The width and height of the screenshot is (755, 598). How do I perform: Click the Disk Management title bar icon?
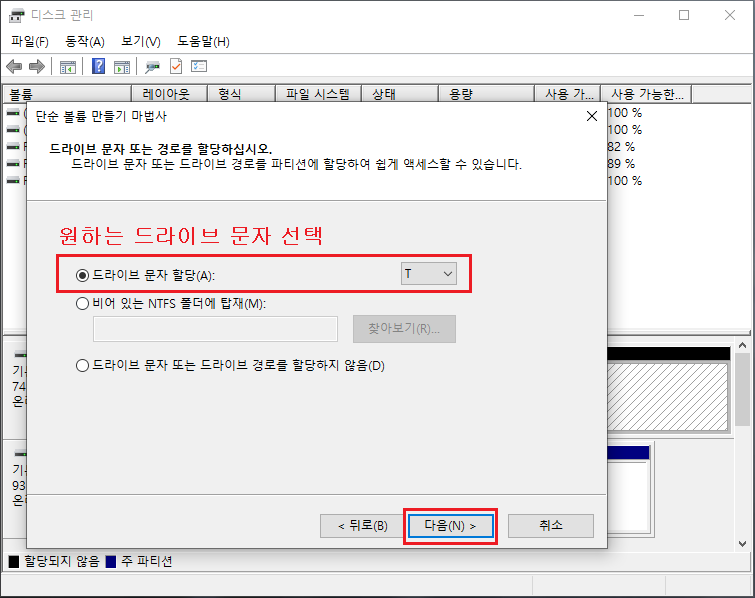(x=16, y=15)
